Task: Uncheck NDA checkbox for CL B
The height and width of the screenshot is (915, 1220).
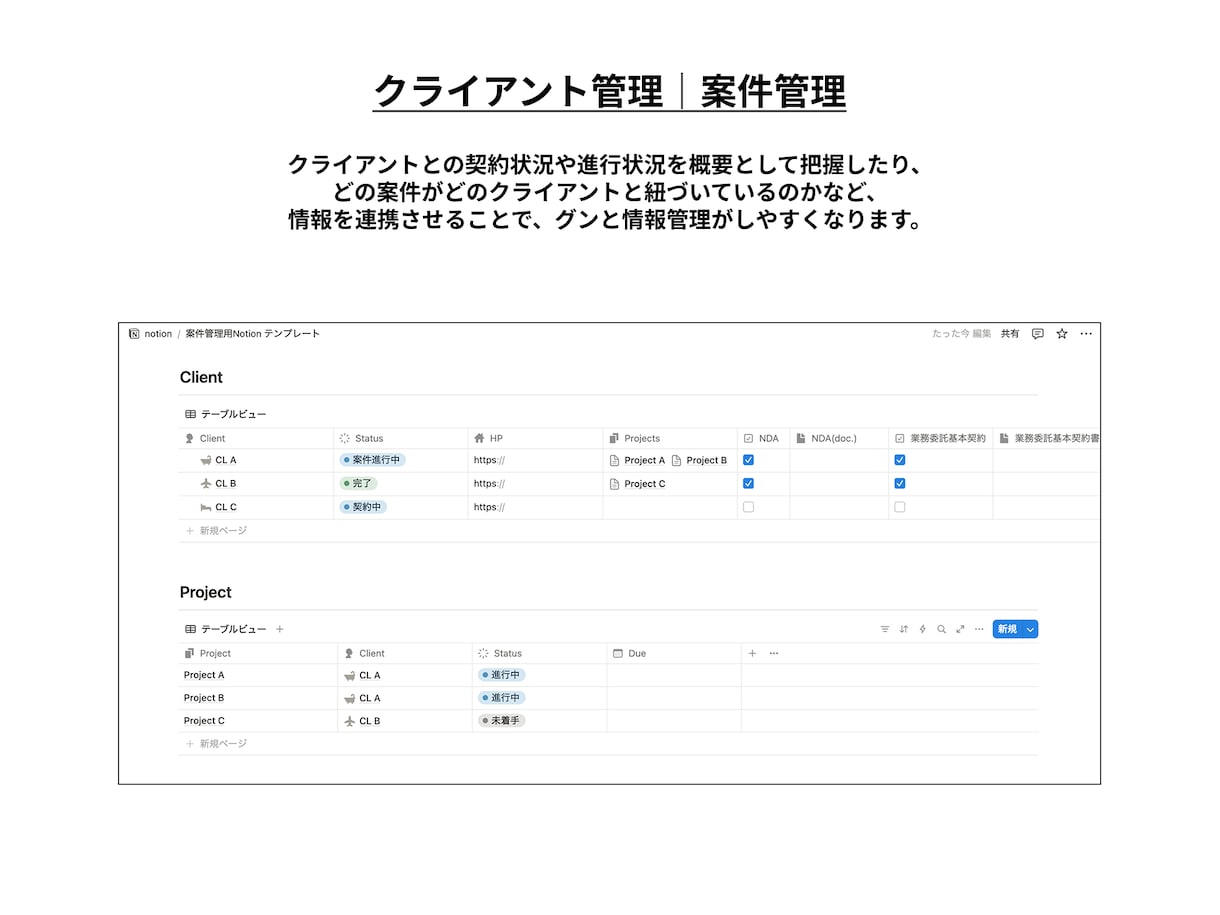Action: pyautogui.click(x=748, y=483)
